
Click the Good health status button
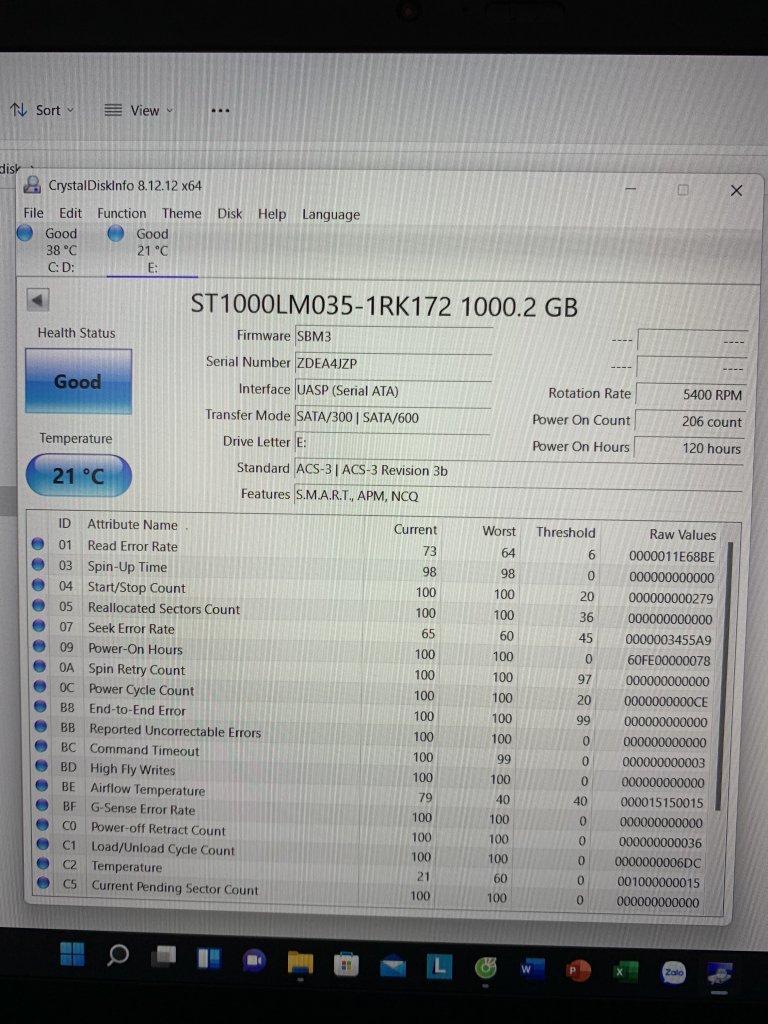pos(78,381)
